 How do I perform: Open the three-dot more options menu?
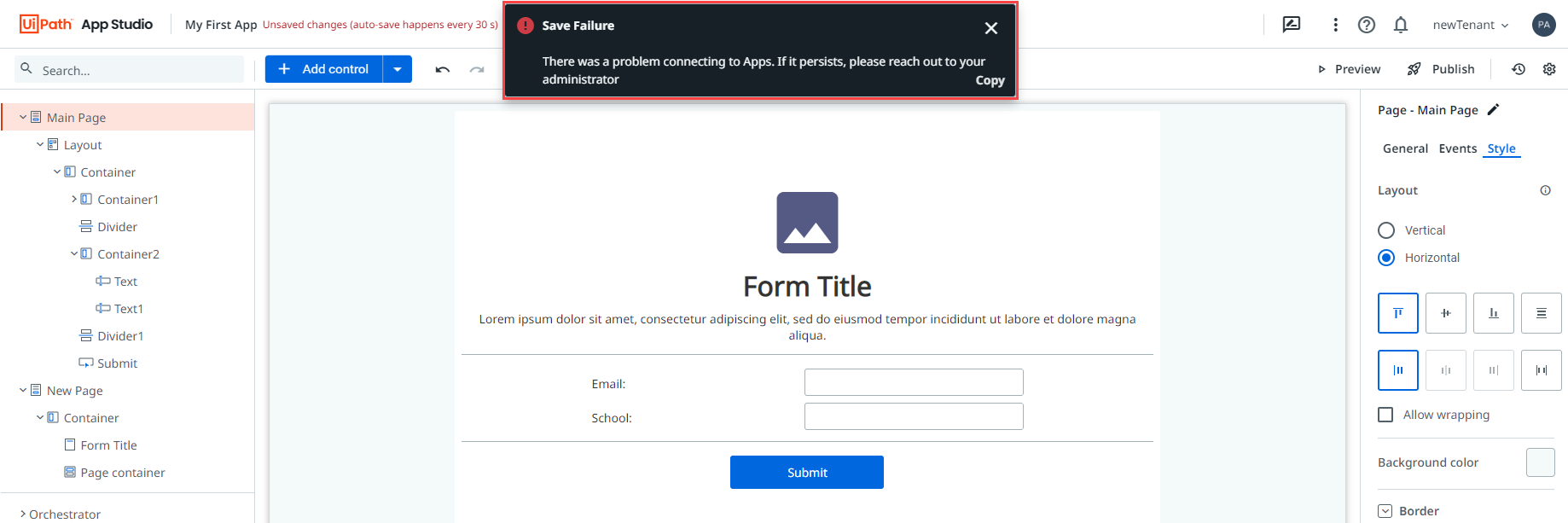(x=1335, y=25)
